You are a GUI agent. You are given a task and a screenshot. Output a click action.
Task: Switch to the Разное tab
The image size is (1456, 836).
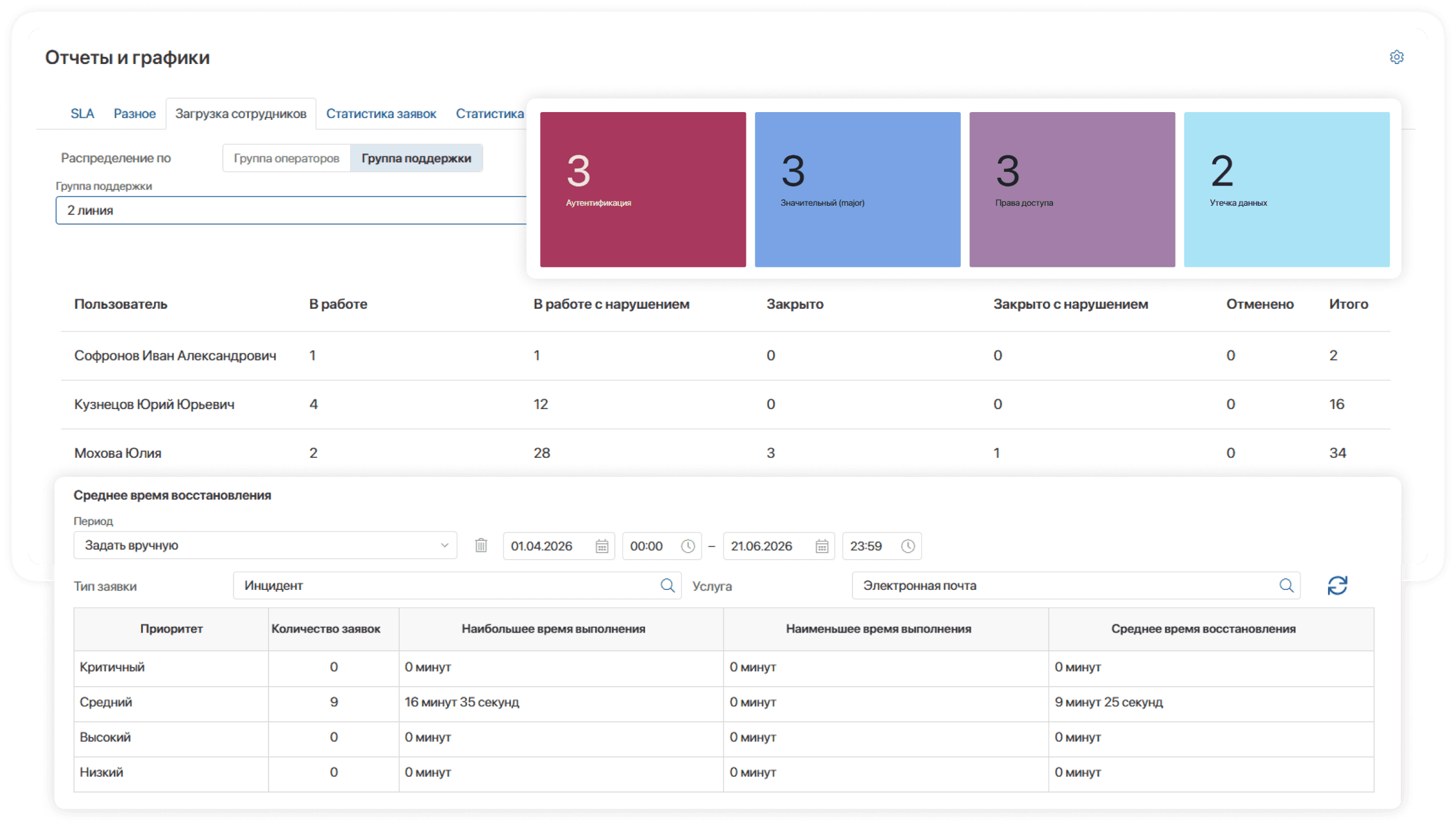(135, 113)
